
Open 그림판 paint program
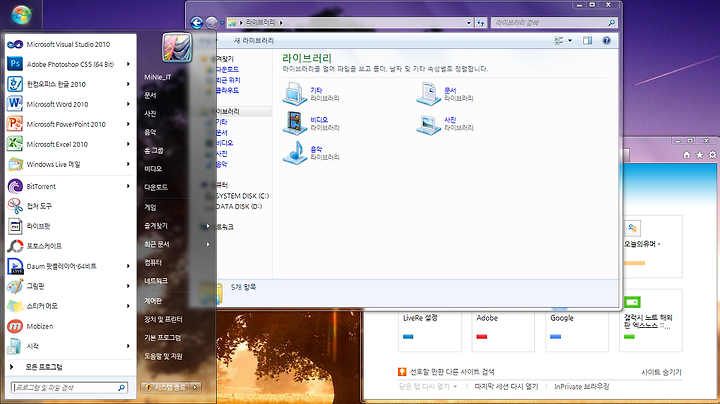69,286
